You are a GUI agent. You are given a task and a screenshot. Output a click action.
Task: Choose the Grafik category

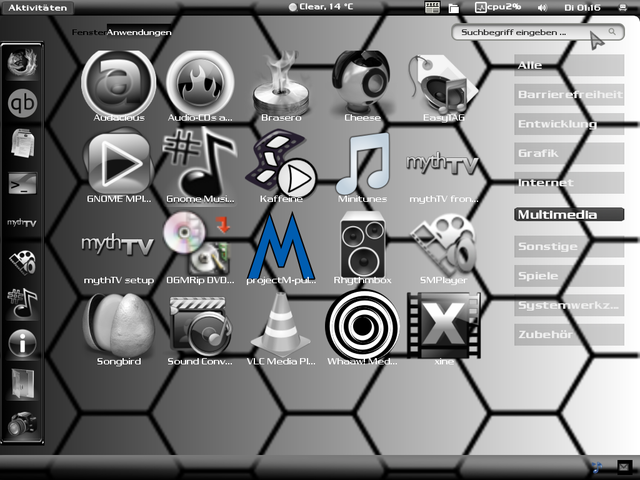569,153
